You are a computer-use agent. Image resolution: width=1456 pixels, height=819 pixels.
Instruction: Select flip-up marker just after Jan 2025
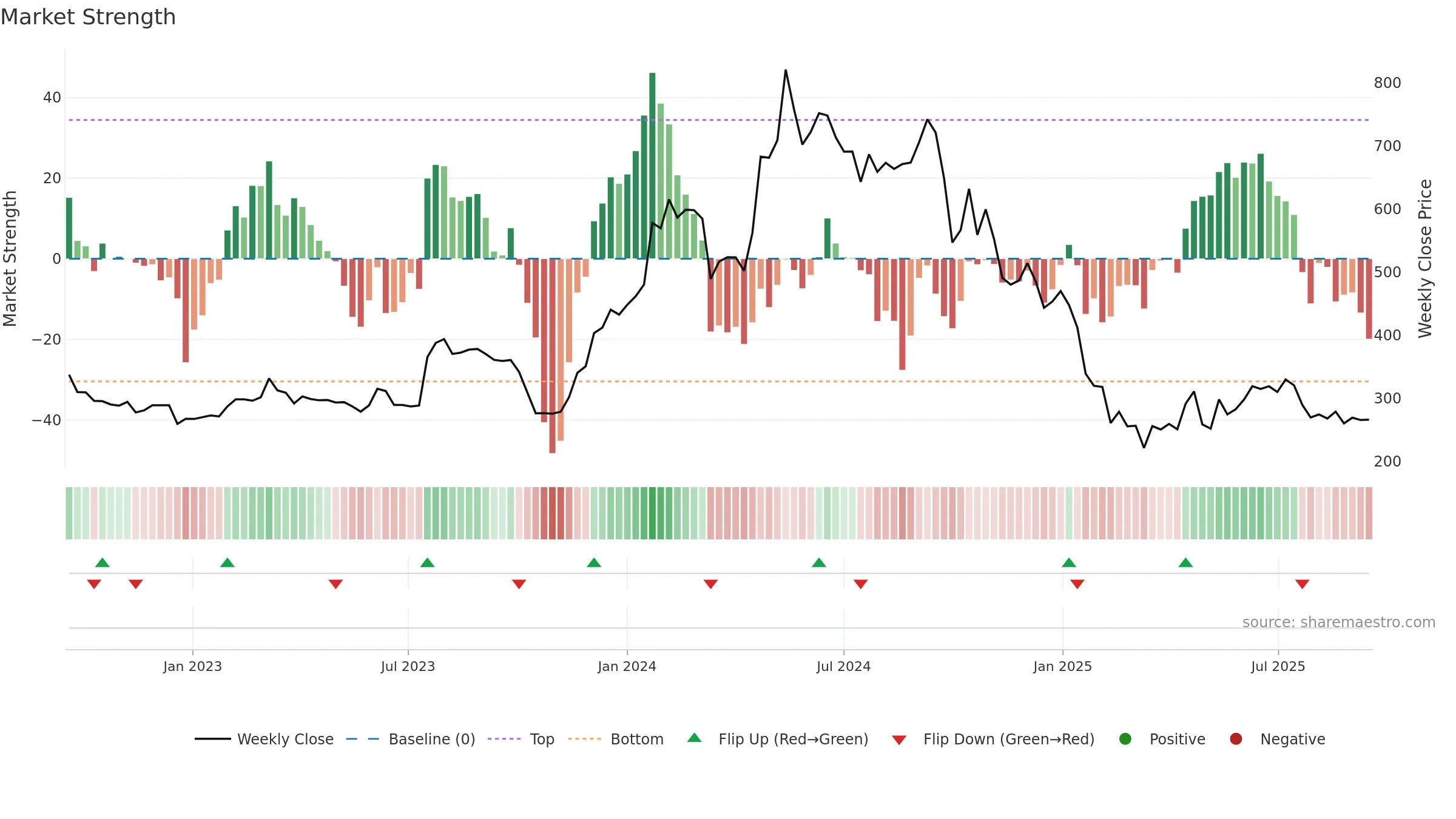1069,562
